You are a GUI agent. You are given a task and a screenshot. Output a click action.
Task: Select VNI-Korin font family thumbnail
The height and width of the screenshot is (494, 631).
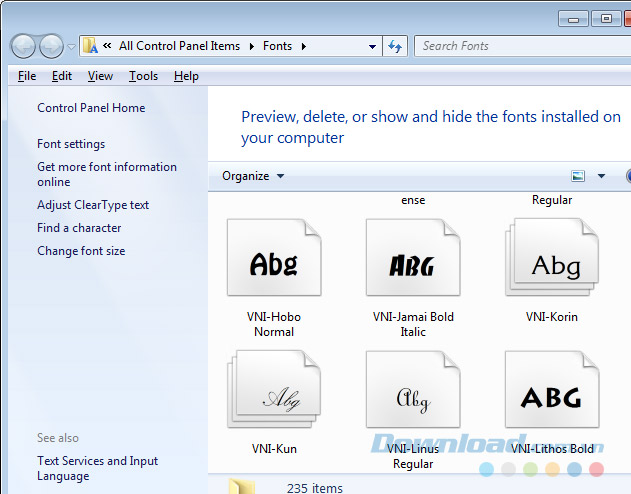552,257
